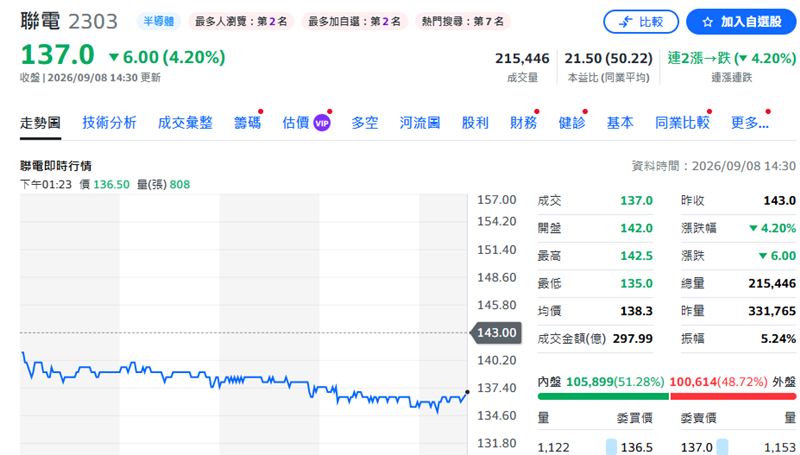Click the 143.00 previous-close price marker
Viewport: 800px width, 455px height.
[x=496, y=333]
